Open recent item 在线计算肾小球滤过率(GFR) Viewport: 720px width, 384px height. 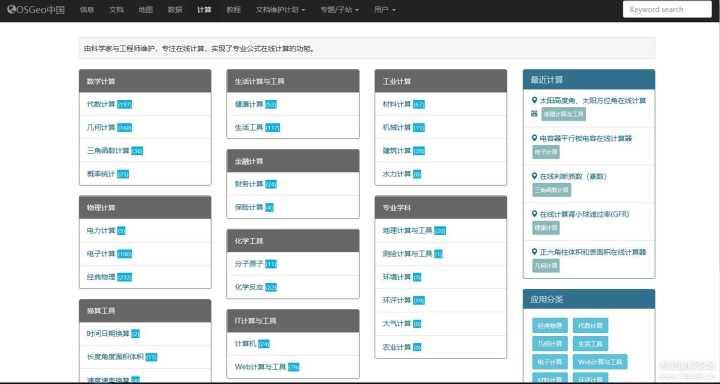584,214
